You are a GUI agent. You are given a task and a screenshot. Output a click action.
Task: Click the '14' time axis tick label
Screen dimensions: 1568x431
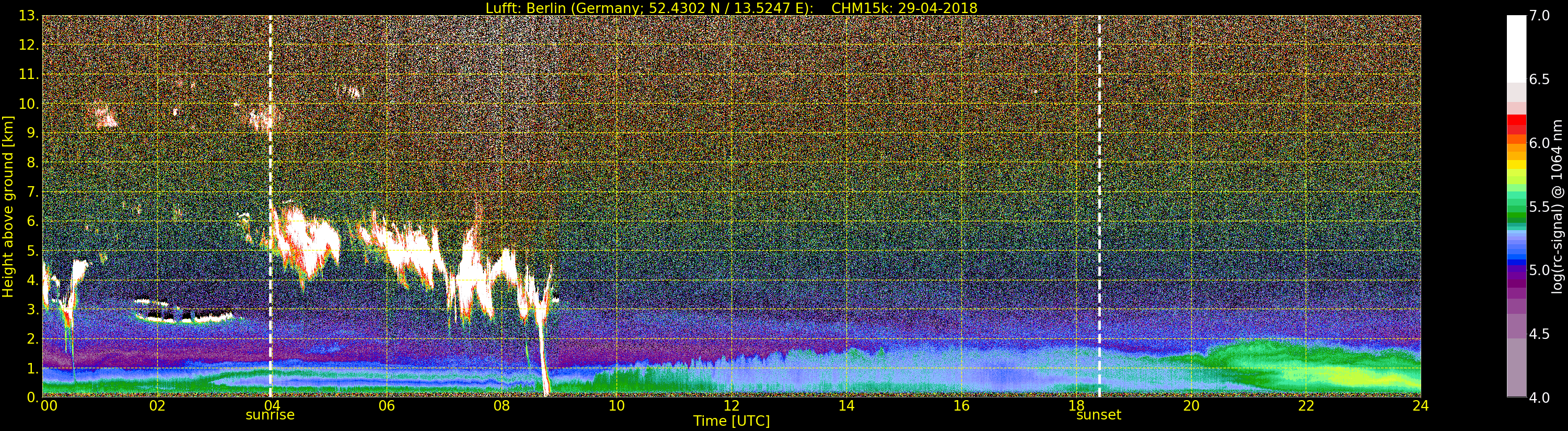click(x=846, y=405)
